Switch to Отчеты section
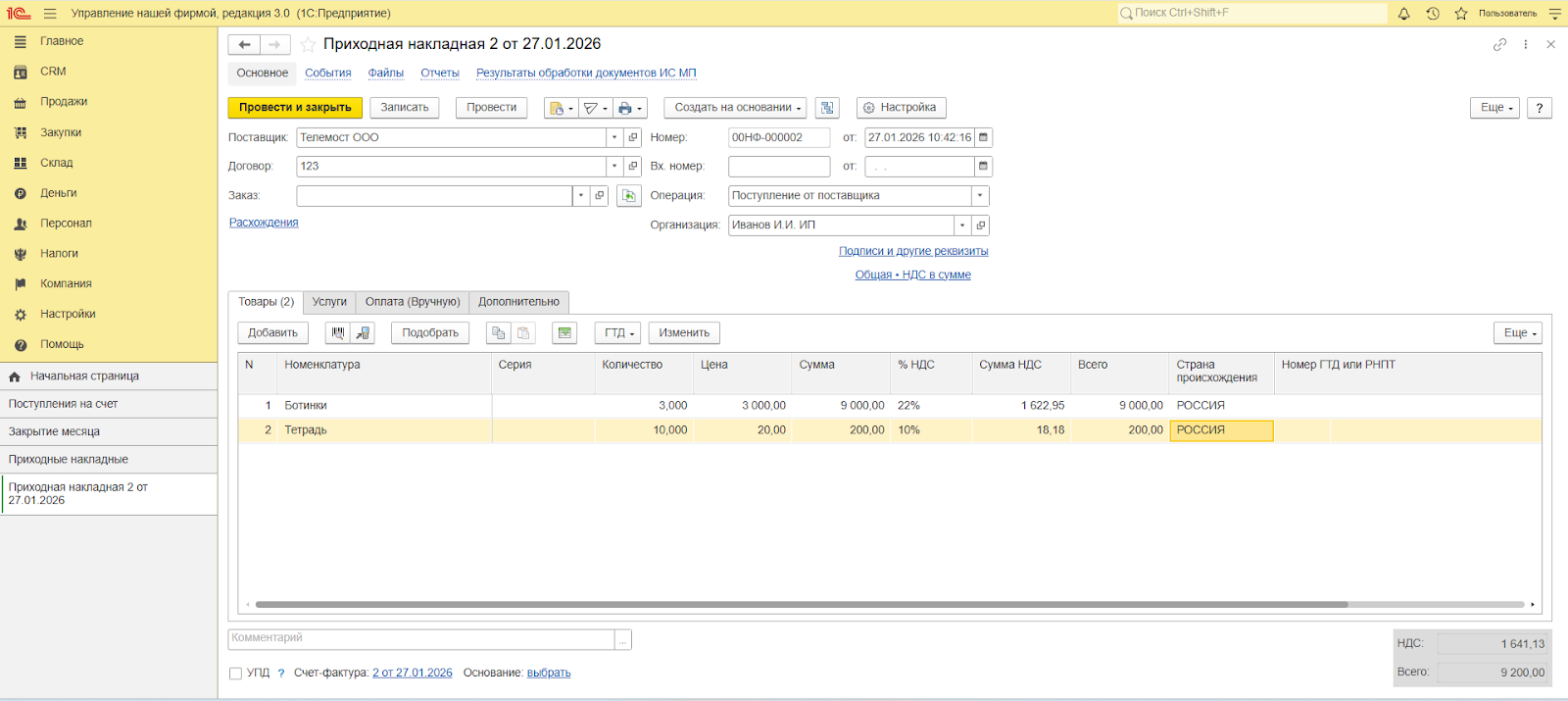Viewport: 1568px width, 701px height. pyautogui.click(x=440, y=74)
